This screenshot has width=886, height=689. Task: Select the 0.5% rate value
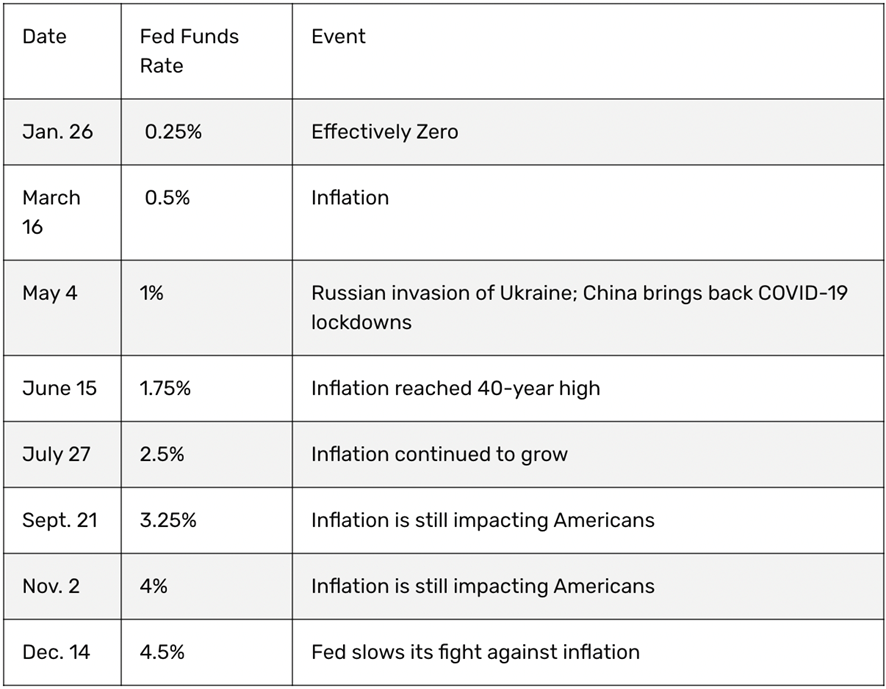tap(167, 198)
